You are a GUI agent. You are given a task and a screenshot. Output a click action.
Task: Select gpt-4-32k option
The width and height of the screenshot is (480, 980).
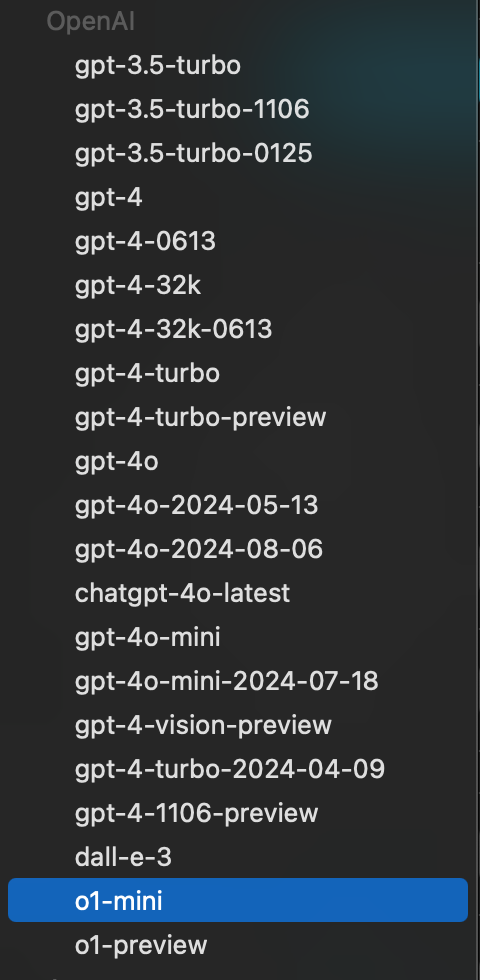click(238, 286)
